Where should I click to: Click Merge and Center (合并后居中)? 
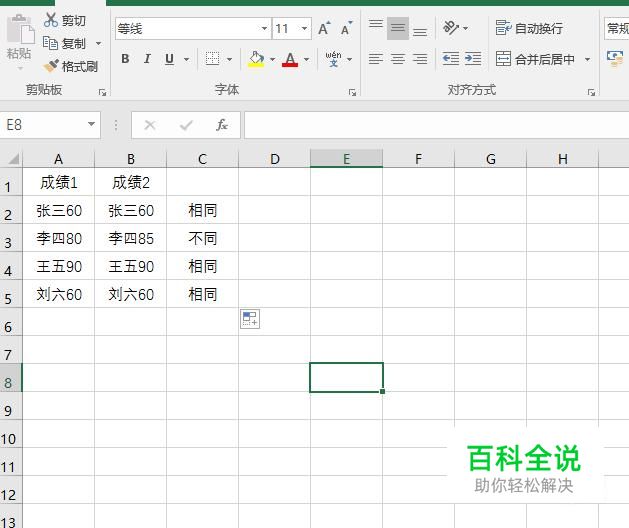[x=535, y=59]
